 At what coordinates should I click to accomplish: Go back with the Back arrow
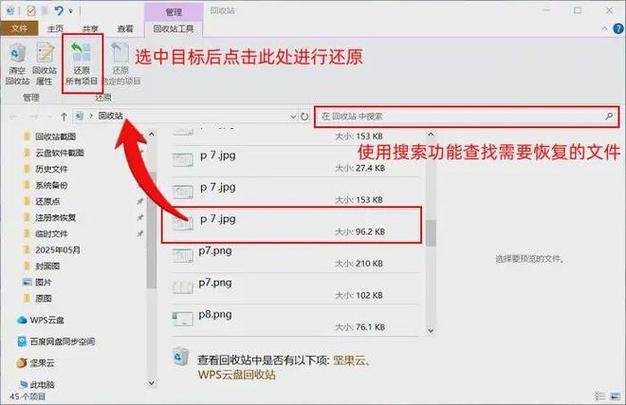13,117
